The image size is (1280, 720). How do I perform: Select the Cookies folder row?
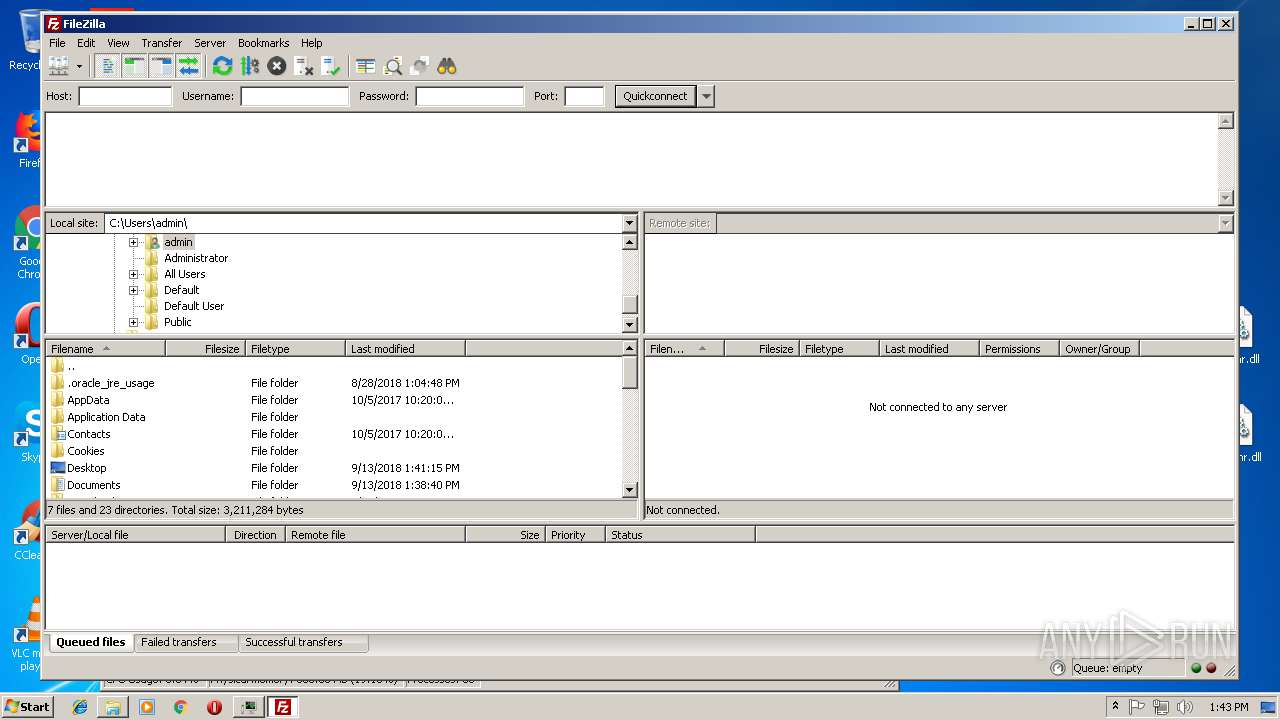coord(334,451)
